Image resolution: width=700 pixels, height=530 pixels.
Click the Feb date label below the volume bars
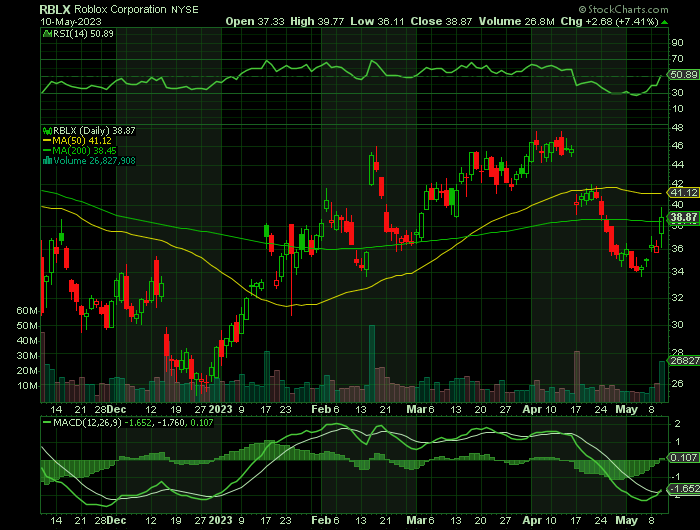(321, 409)
